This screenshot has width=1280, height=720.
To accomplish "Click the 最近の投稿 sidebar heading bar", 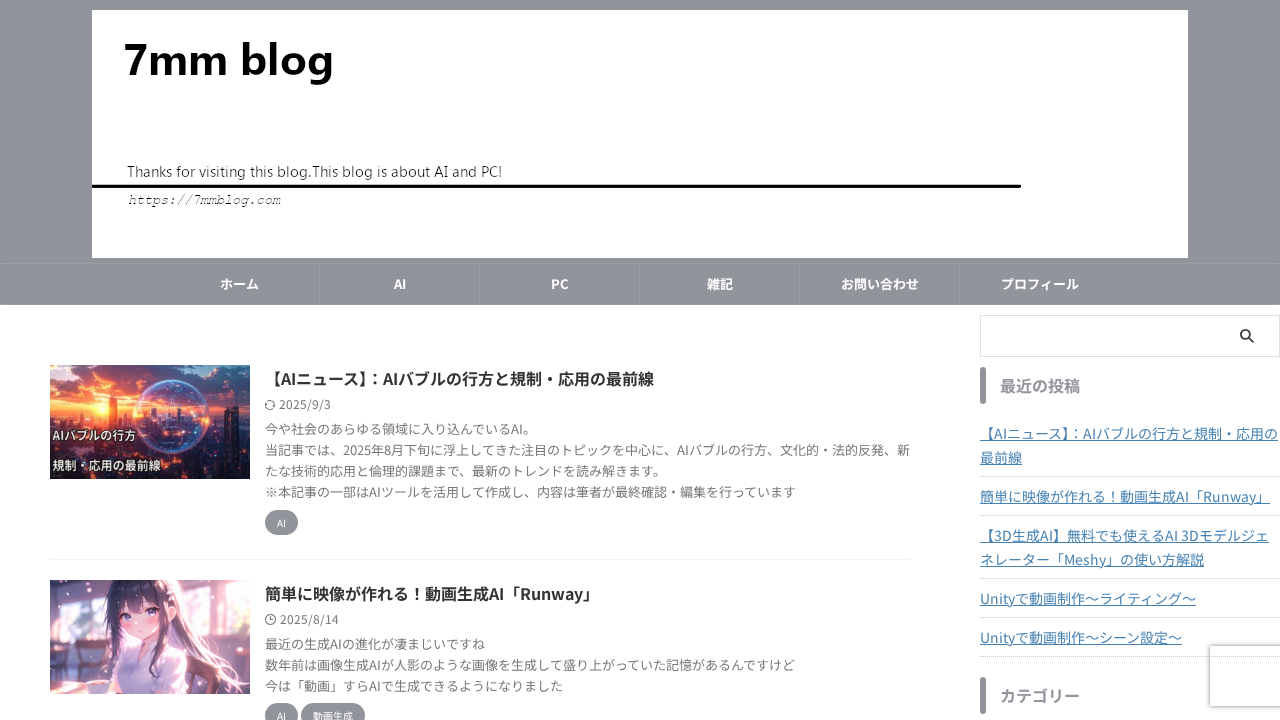I will [x=1040, y=385].
